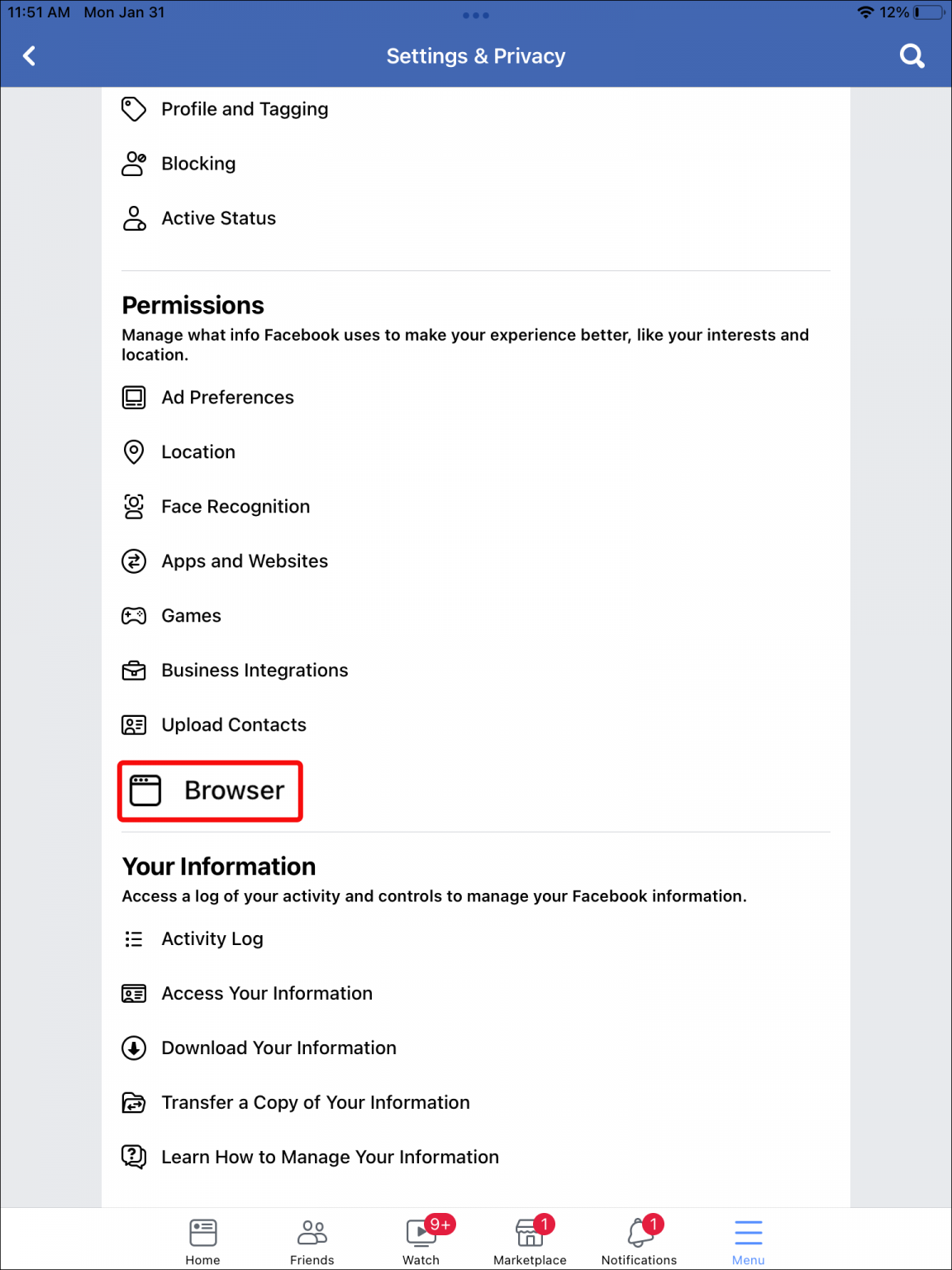Open the Apps and Websites setting
The width and height of the screenshot is (952, 1270).
point(245,561)
